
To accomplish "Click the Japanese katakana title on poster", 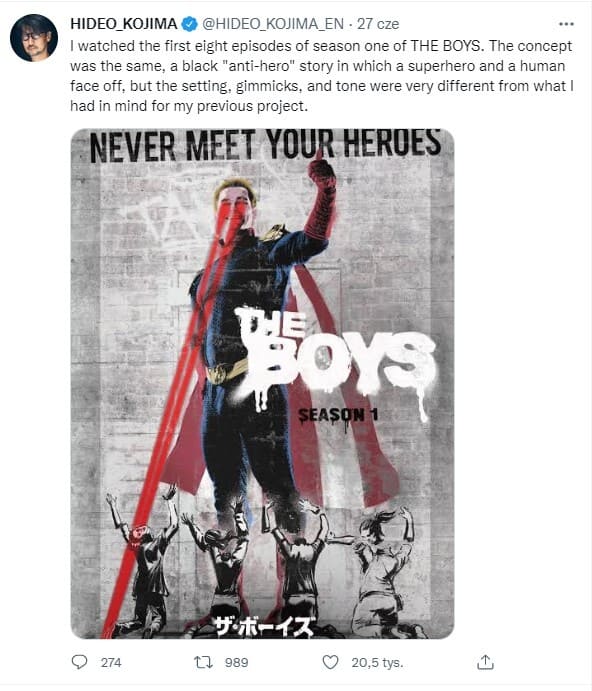I will click(x=264, y=626).
